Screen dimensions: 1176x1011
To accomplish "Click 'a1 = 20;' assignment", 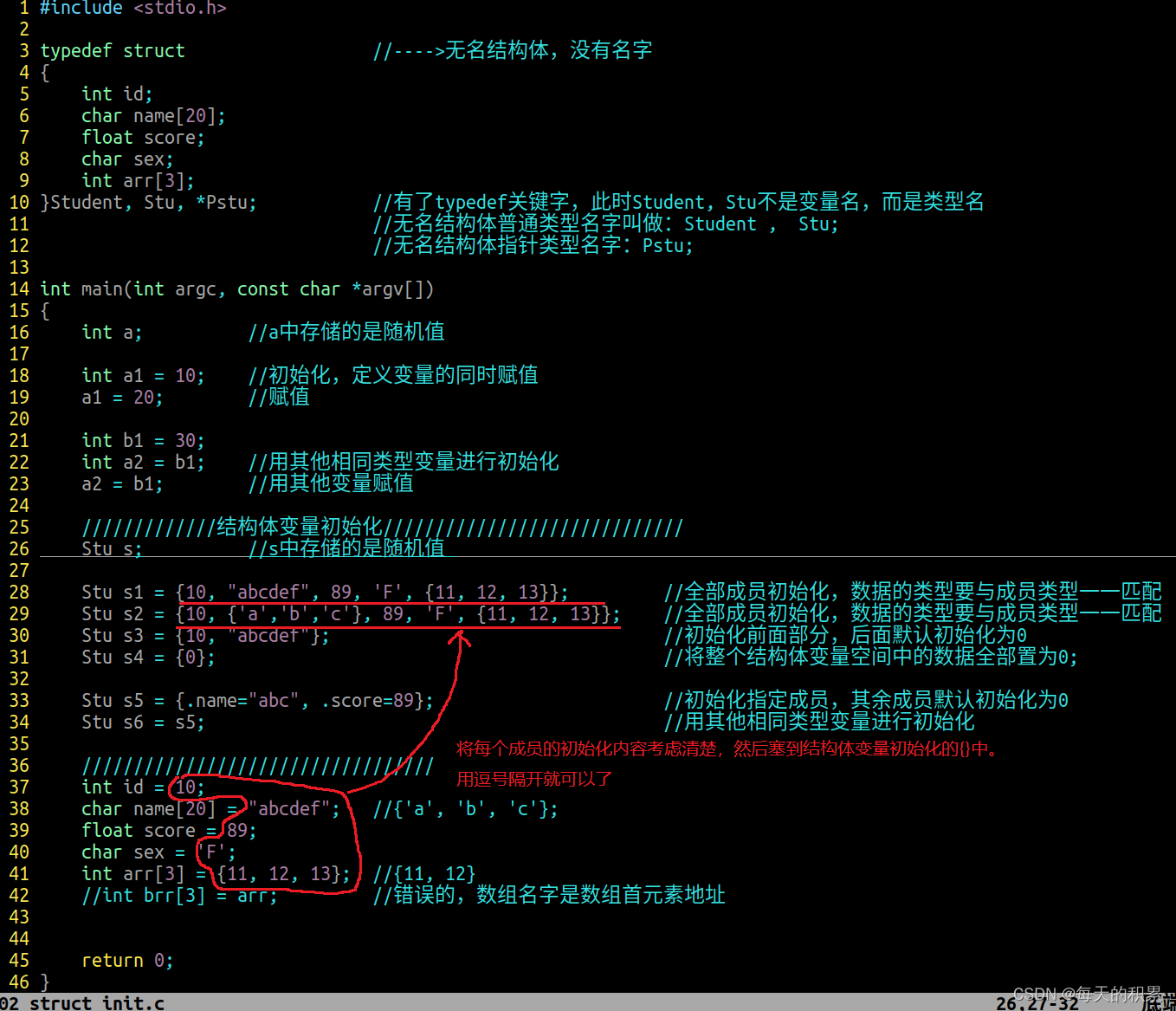I will (122, 398).
